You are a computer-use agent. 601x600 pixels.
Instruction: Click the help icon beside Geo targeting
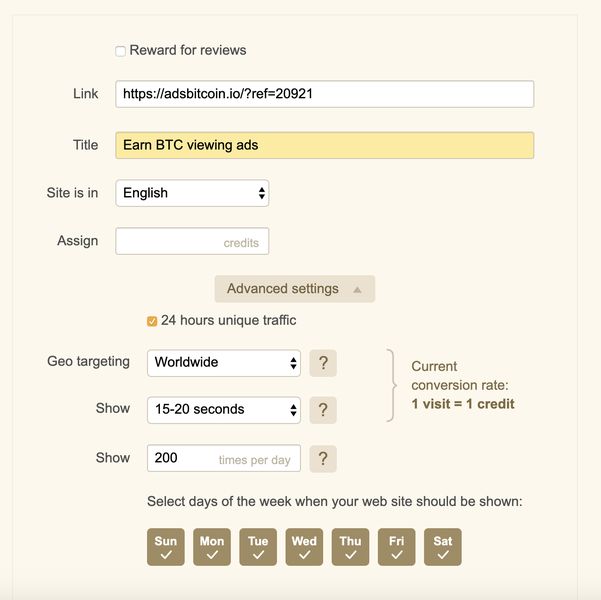point(323,363)
